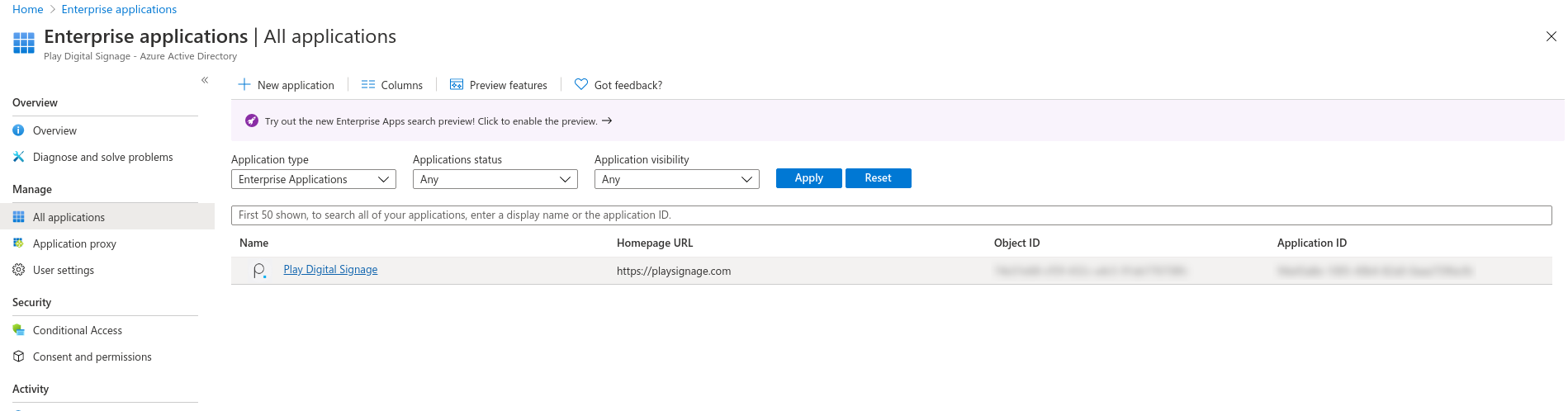The image size is (1568, 411).
Task: Click the Overview info icon in sidebar
Action: click(18, 130)
